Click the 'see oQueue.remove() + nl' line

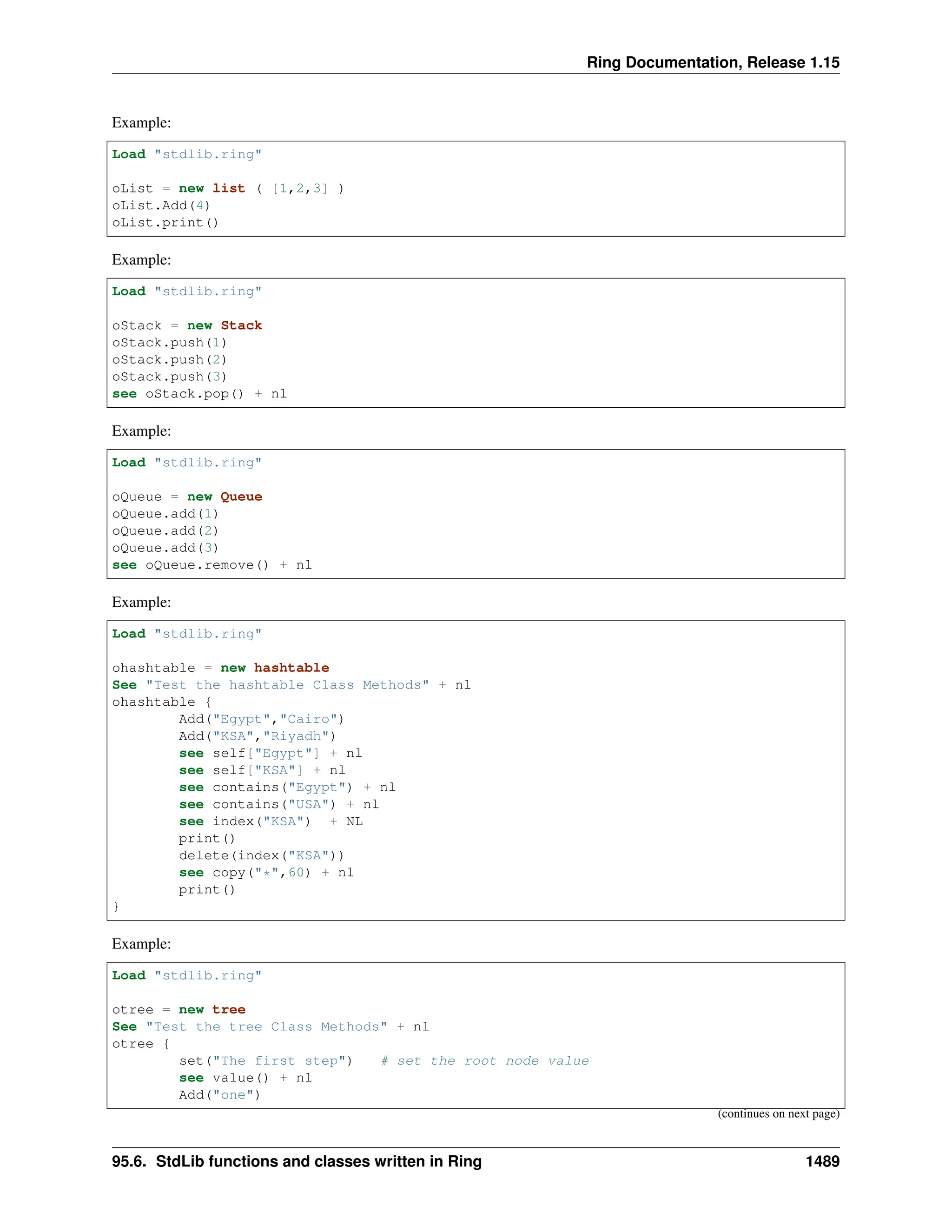(212, 565)
